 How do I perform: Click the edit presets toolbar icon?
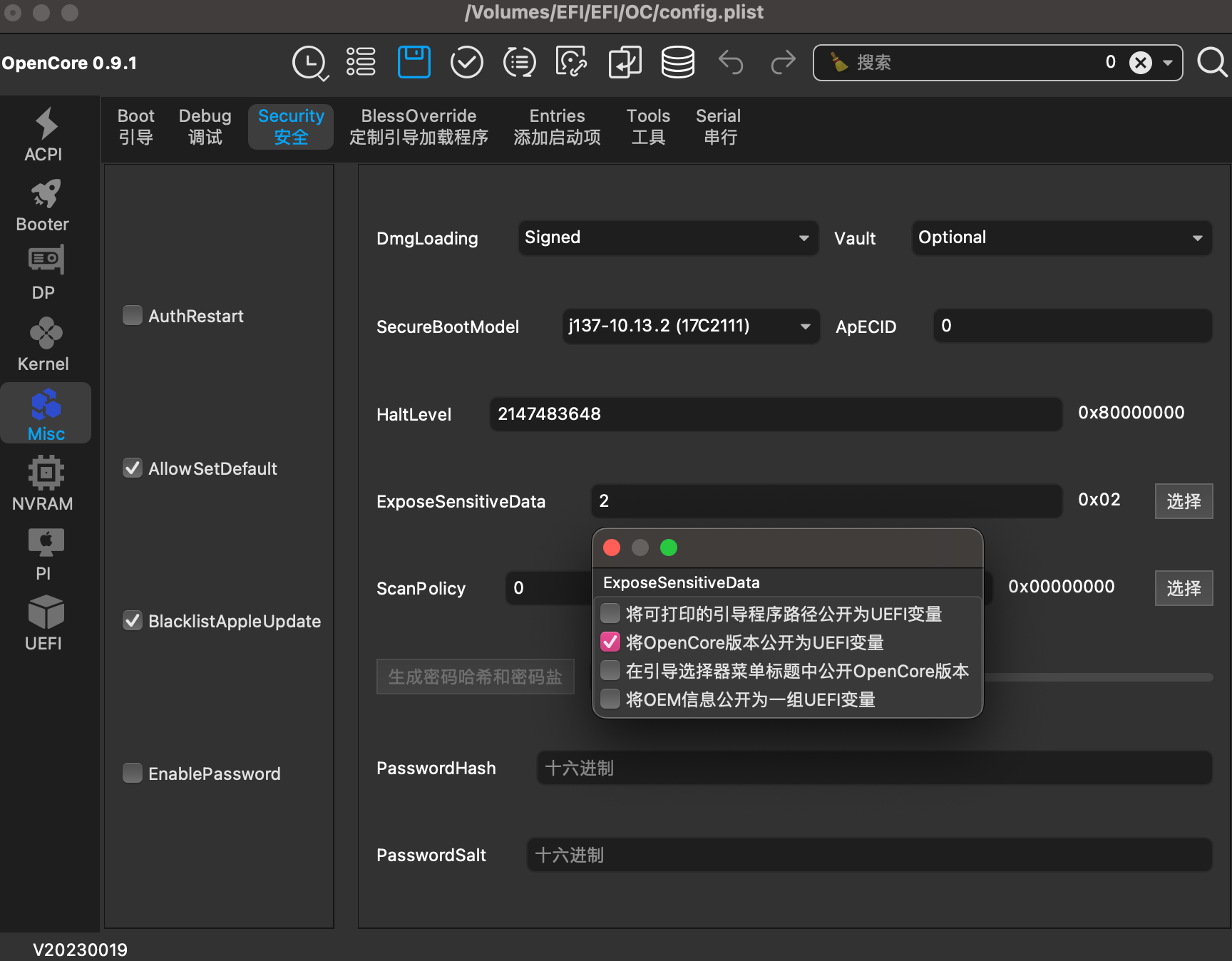[572, 62]
